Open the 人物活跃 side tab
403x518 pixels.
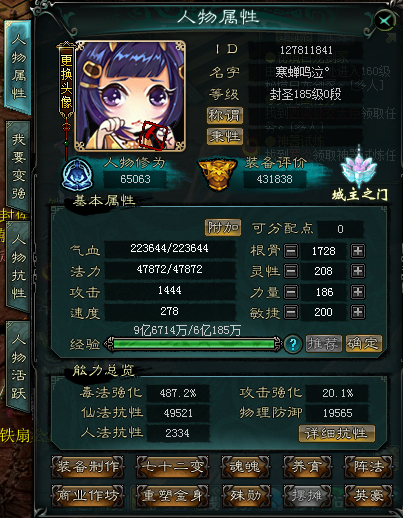(18, 367)
